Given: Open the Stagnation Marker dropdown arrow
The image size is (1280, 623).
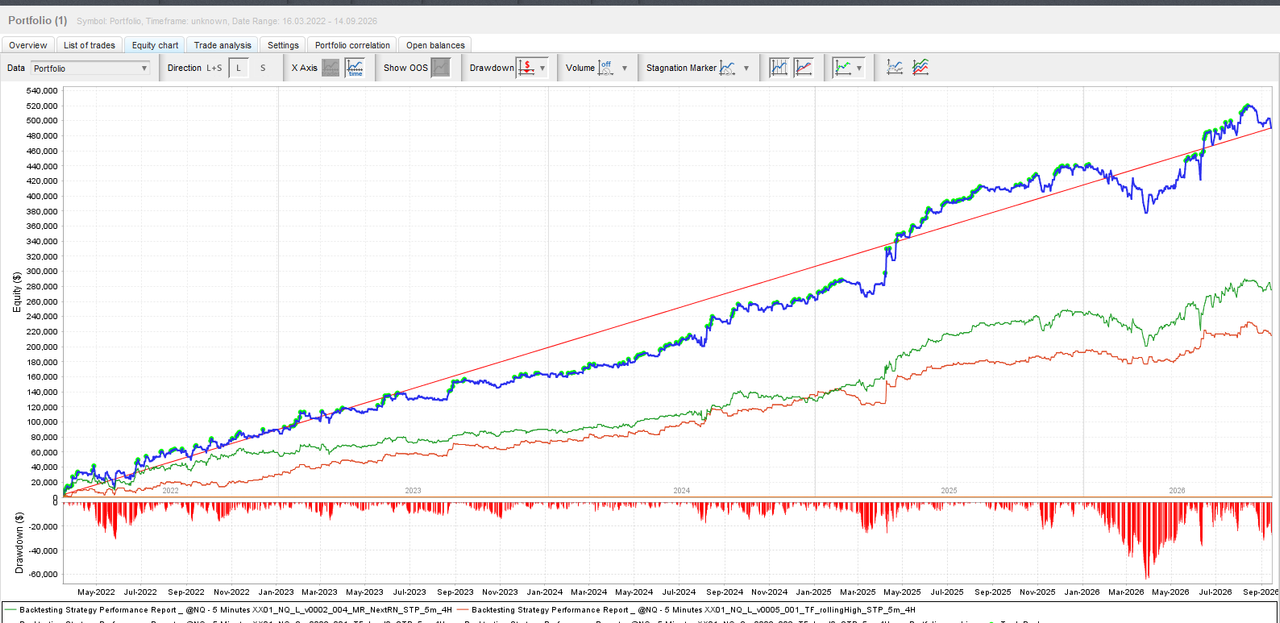Looking at the screenshot, I should click(x=746, y=68).
